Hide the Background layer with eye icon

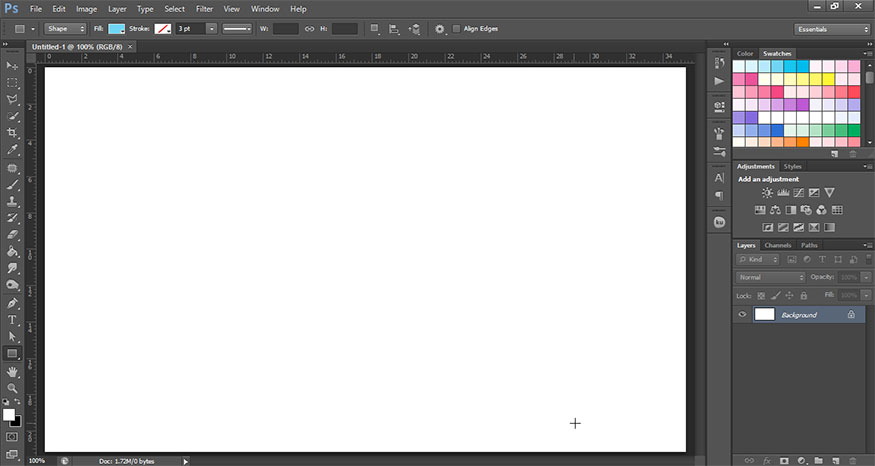[742, 315]
